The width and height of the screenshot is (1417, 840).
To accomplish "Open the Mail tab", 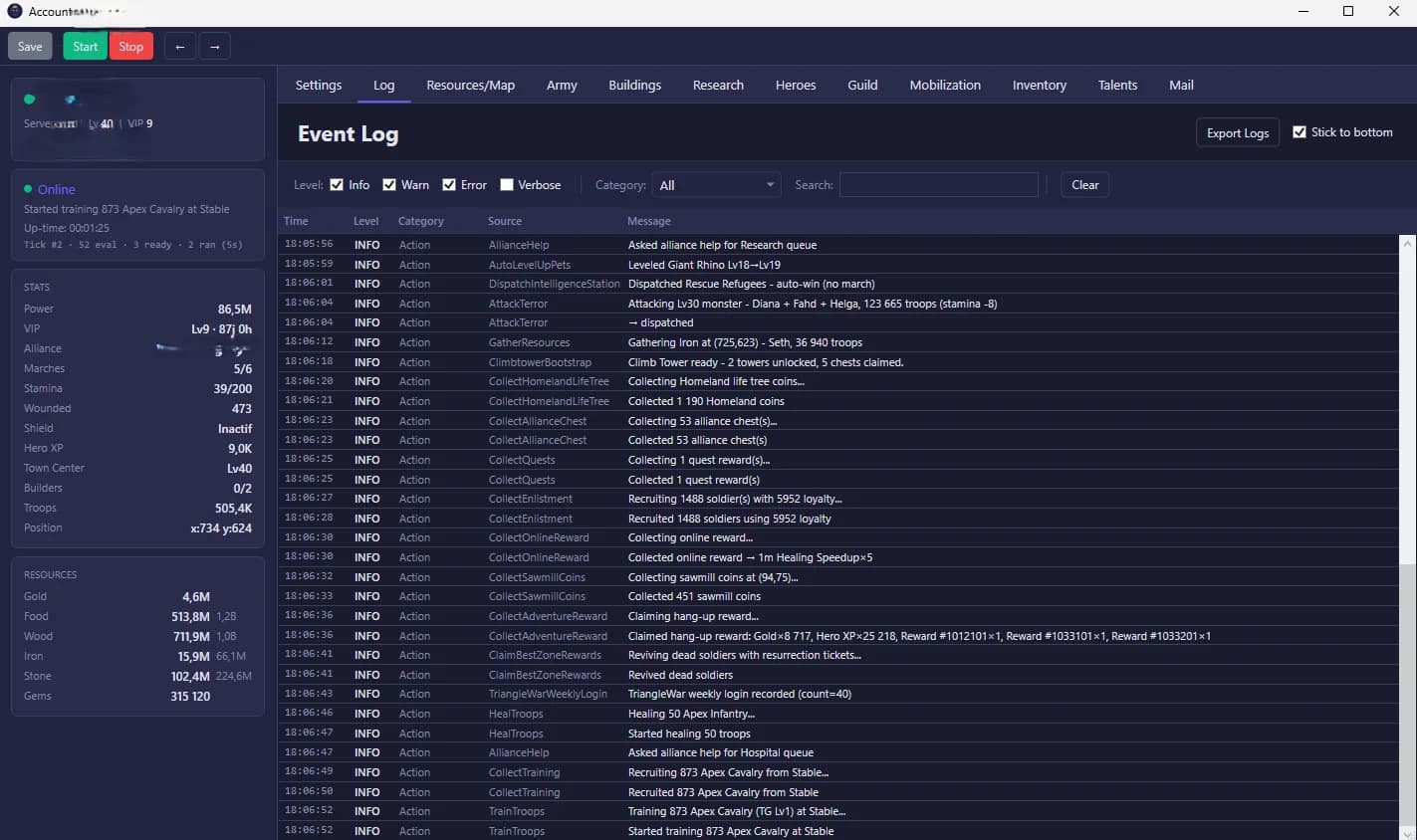I will pos(1181,85).
